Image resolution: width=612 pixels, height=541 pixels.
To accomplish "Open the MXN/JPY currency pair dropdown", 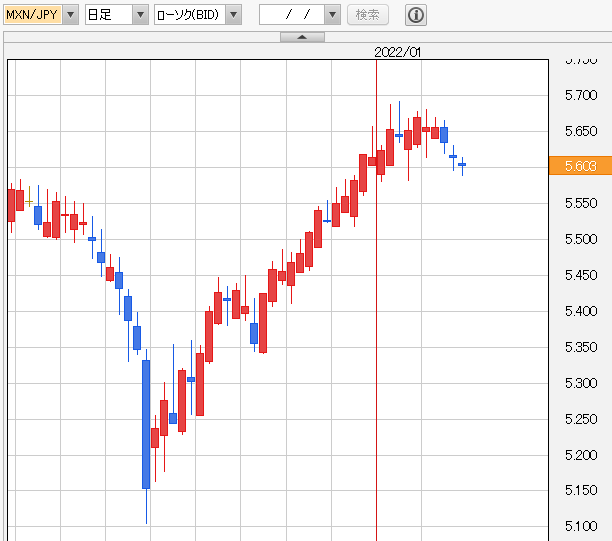I will (x=71, y=15).
